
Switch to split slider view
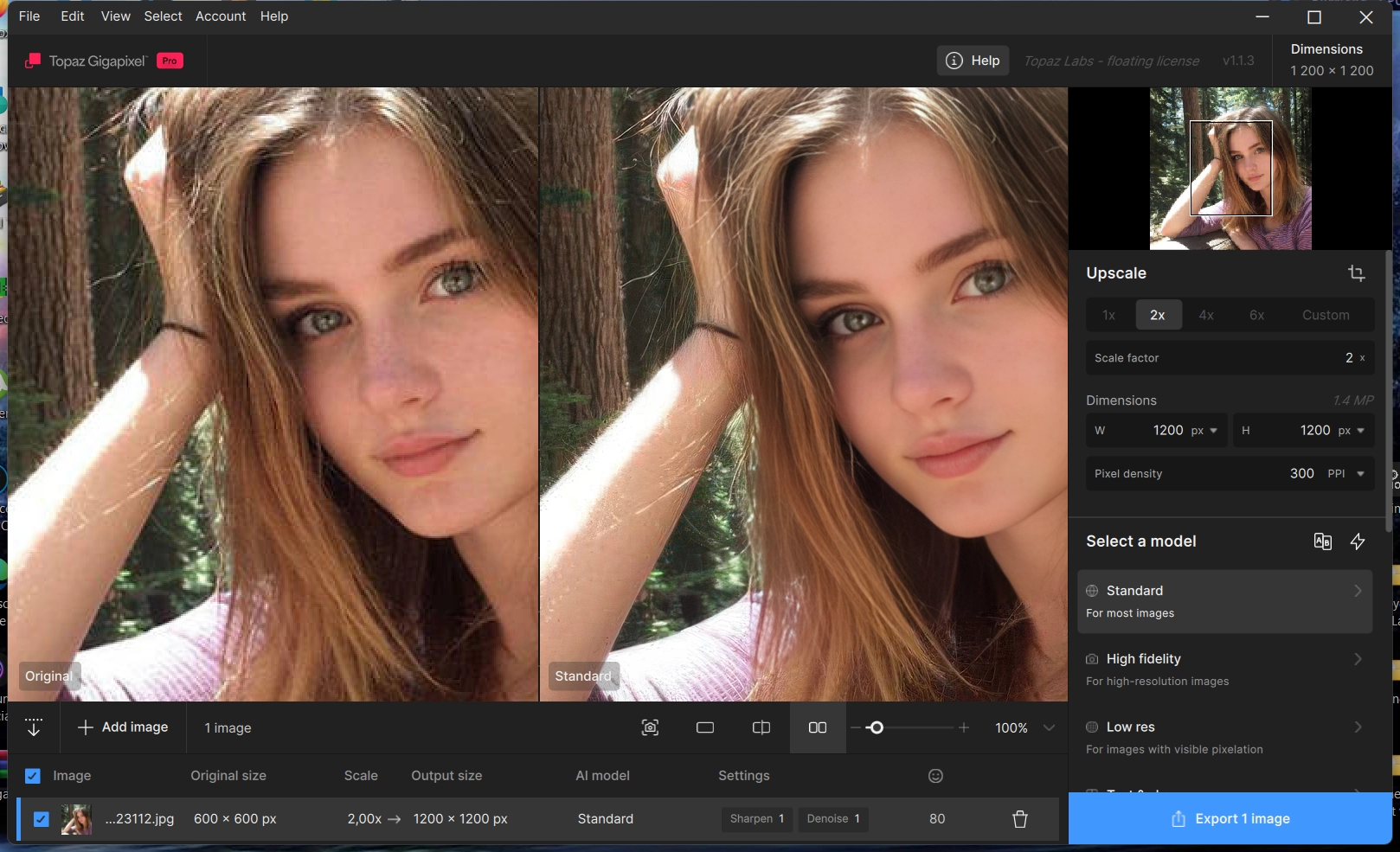761,728
